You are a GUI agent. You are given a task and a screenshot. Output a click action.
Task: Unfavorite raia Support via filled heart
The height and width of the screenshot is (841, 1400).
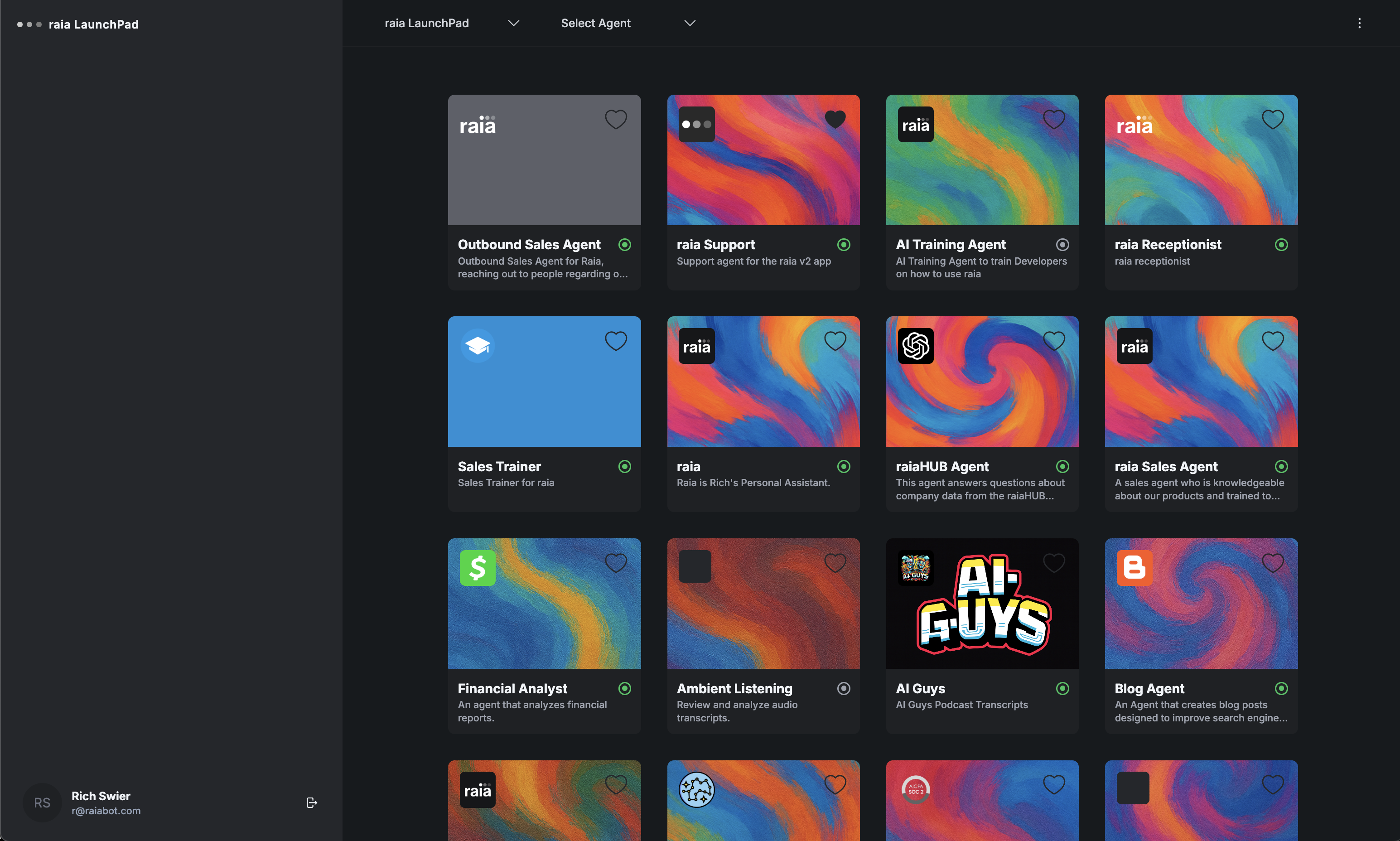tap(835, 119)
